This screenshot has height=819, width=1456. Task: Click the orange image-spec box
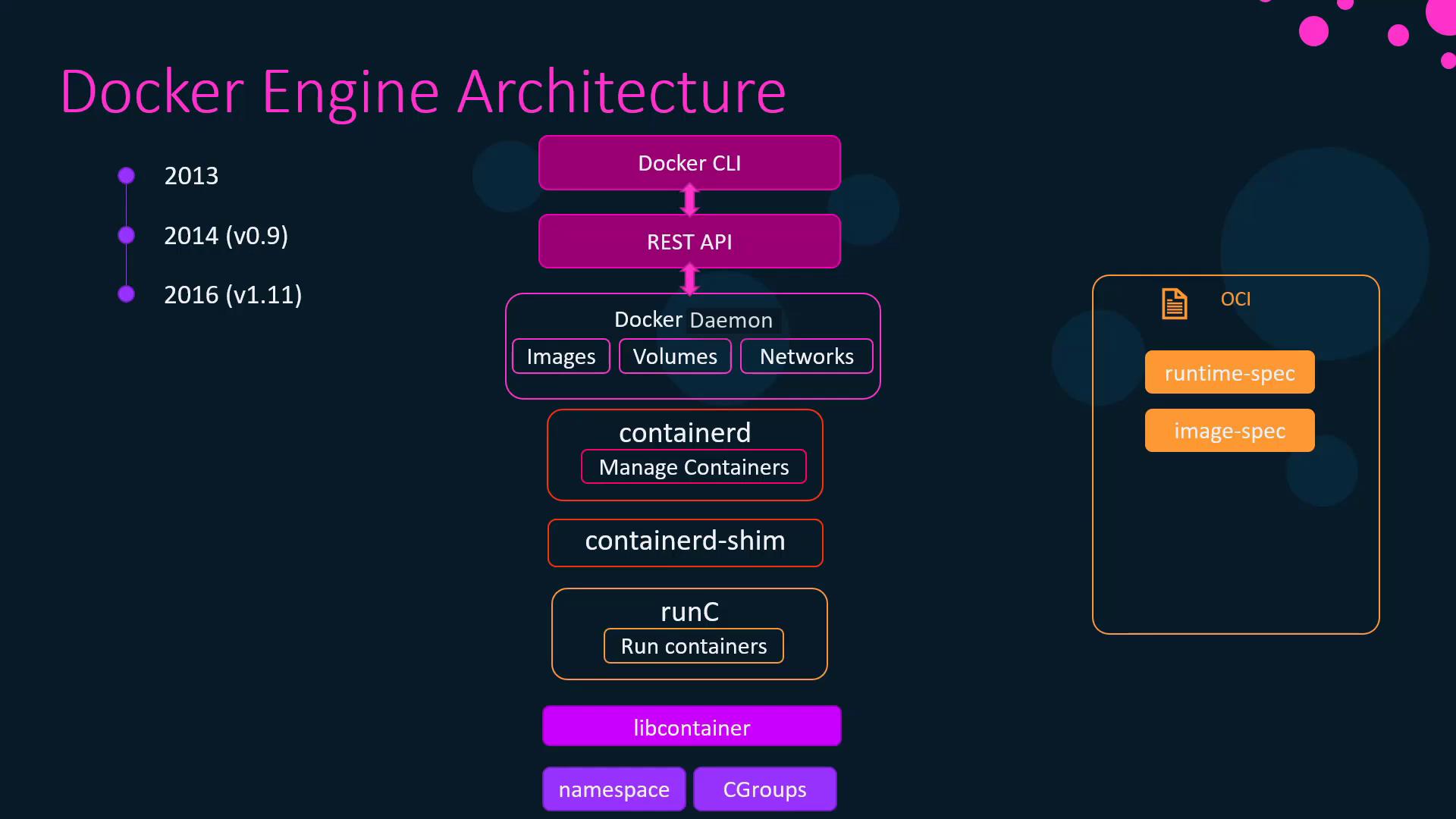pos(1229,431)
